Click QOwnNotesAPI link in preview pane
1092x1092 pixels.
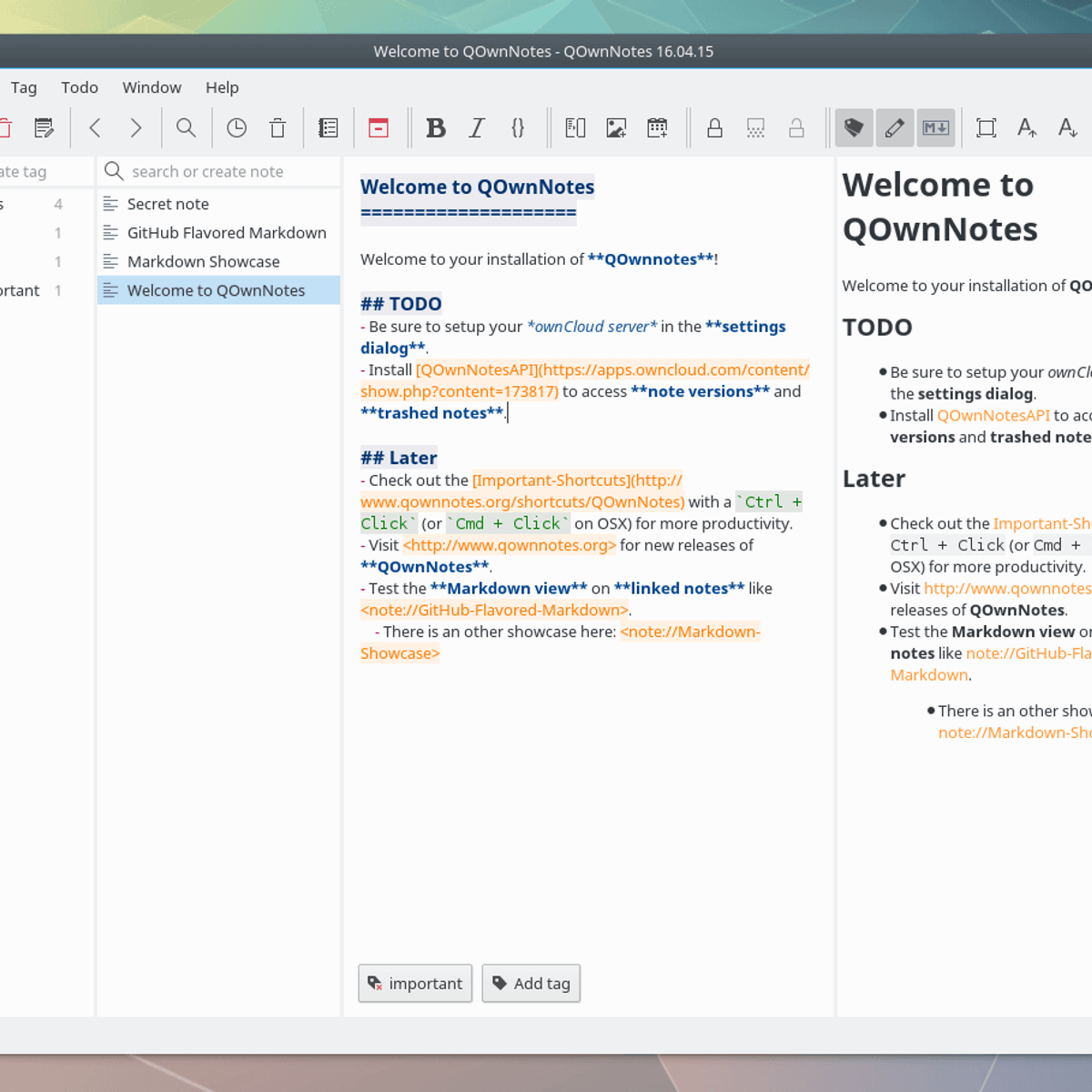click(x=993, y=416)
